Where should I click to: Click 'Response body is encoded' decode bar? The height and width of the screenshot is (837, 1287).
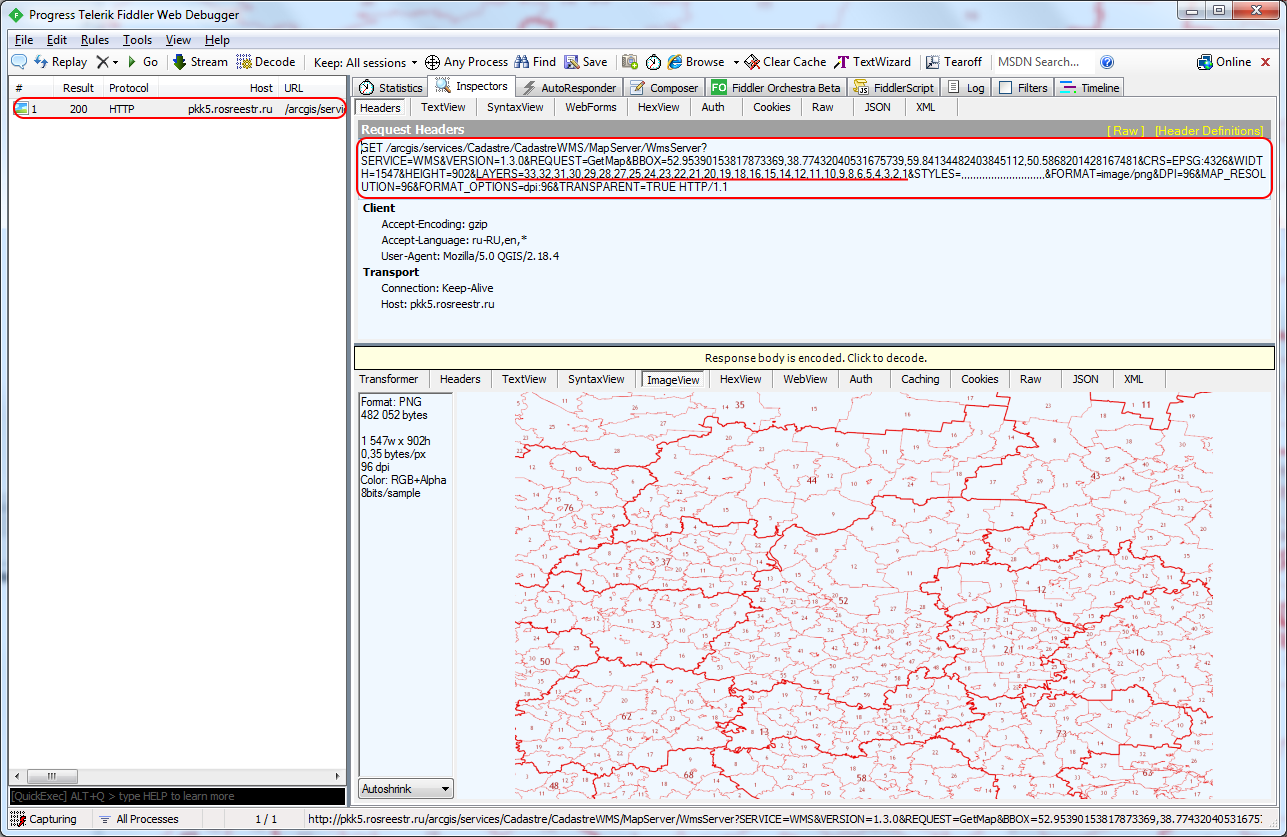coord(815,358)
